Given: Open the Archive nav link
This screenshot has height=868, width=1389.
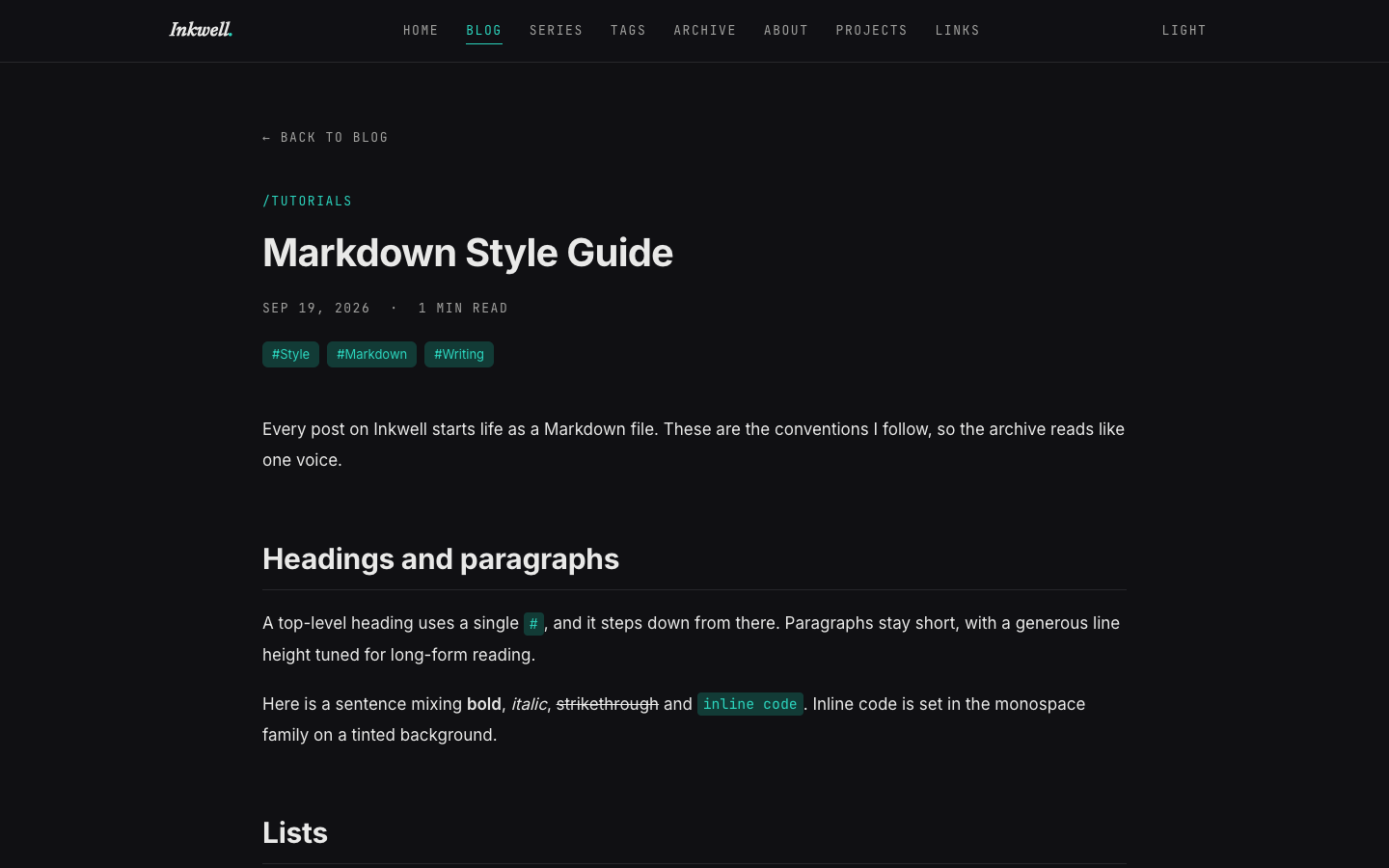Looking at the screenshot, I should (705, 31).
